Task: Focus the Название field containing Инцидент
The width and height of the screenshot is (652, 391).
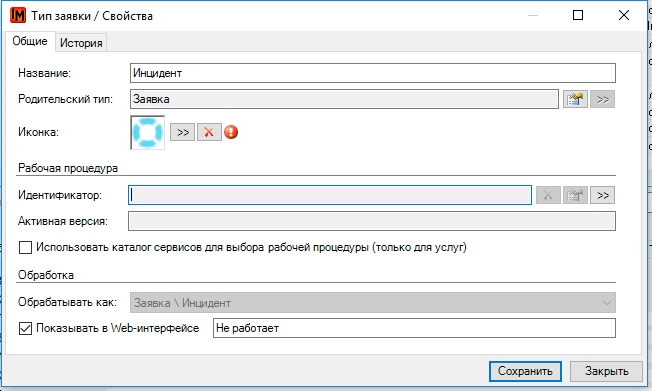Action: 373,73
